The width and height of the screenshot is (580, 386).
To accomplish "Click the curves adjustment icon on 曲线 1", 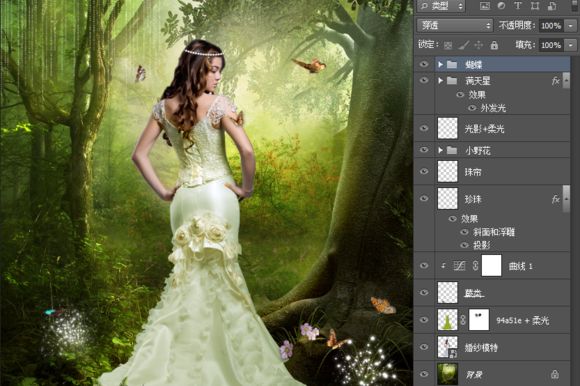I will click(x=459, y=266).
